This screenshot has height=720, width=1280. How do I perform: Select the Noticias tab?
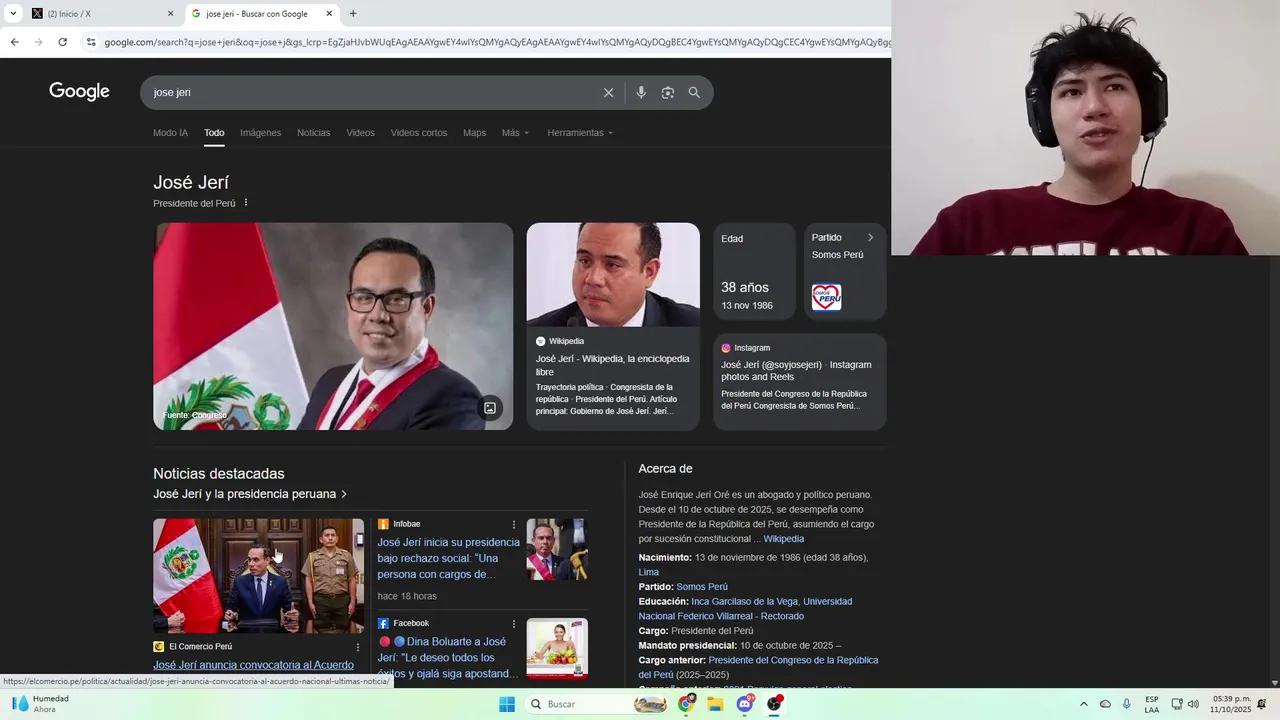click(313, 133)
